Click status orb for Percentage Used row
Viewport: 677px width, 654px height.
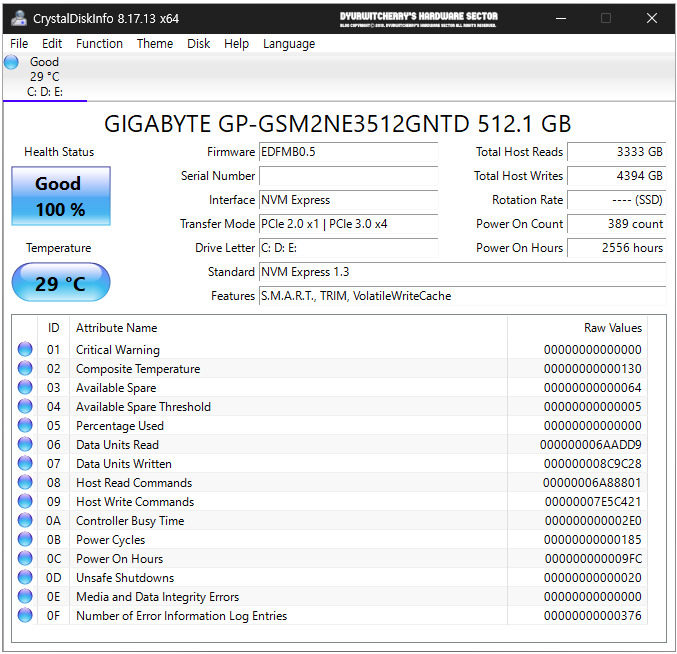25,425
